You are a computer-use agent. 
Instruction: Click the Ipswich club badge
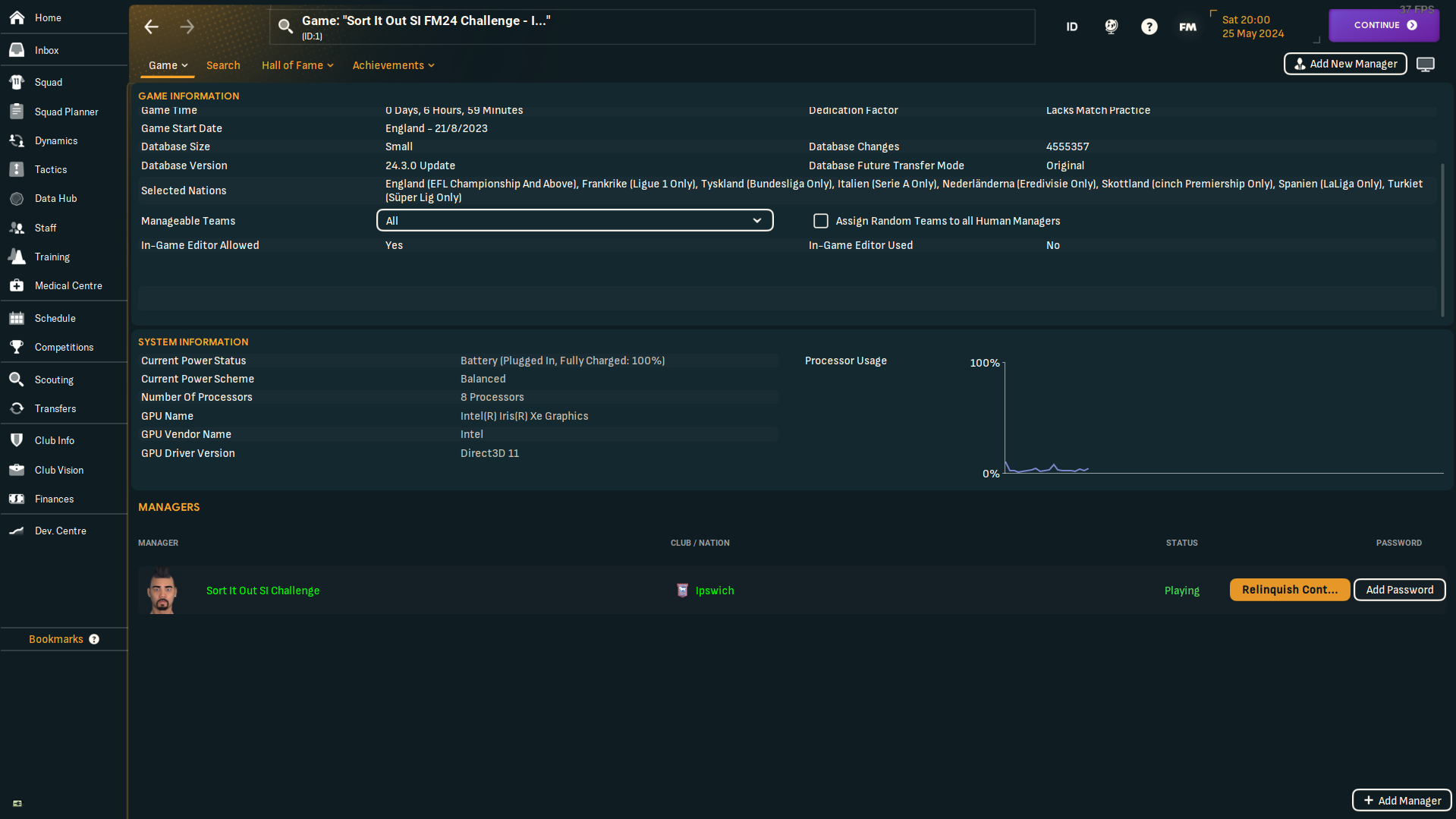tap(682, 591)
